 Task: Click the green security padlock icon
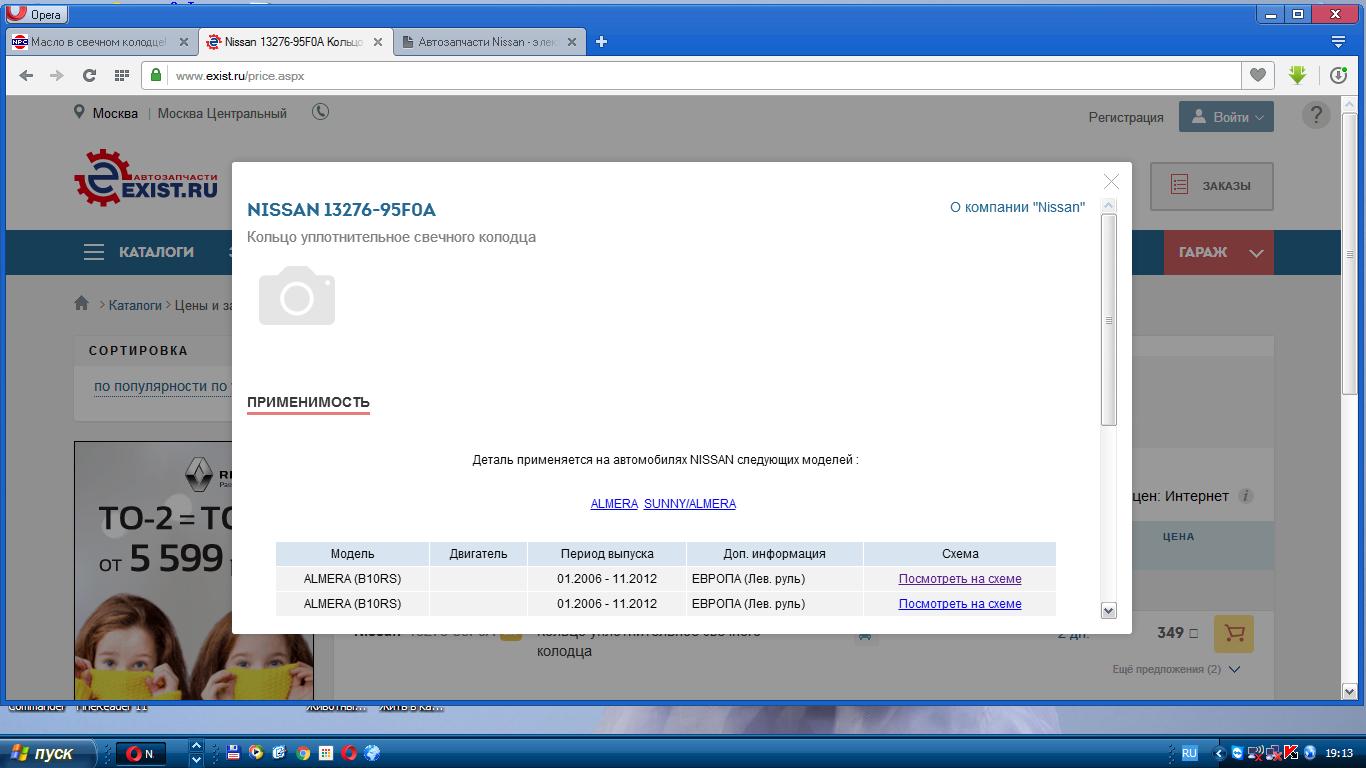pyautogui.click(x=155, y=75)
